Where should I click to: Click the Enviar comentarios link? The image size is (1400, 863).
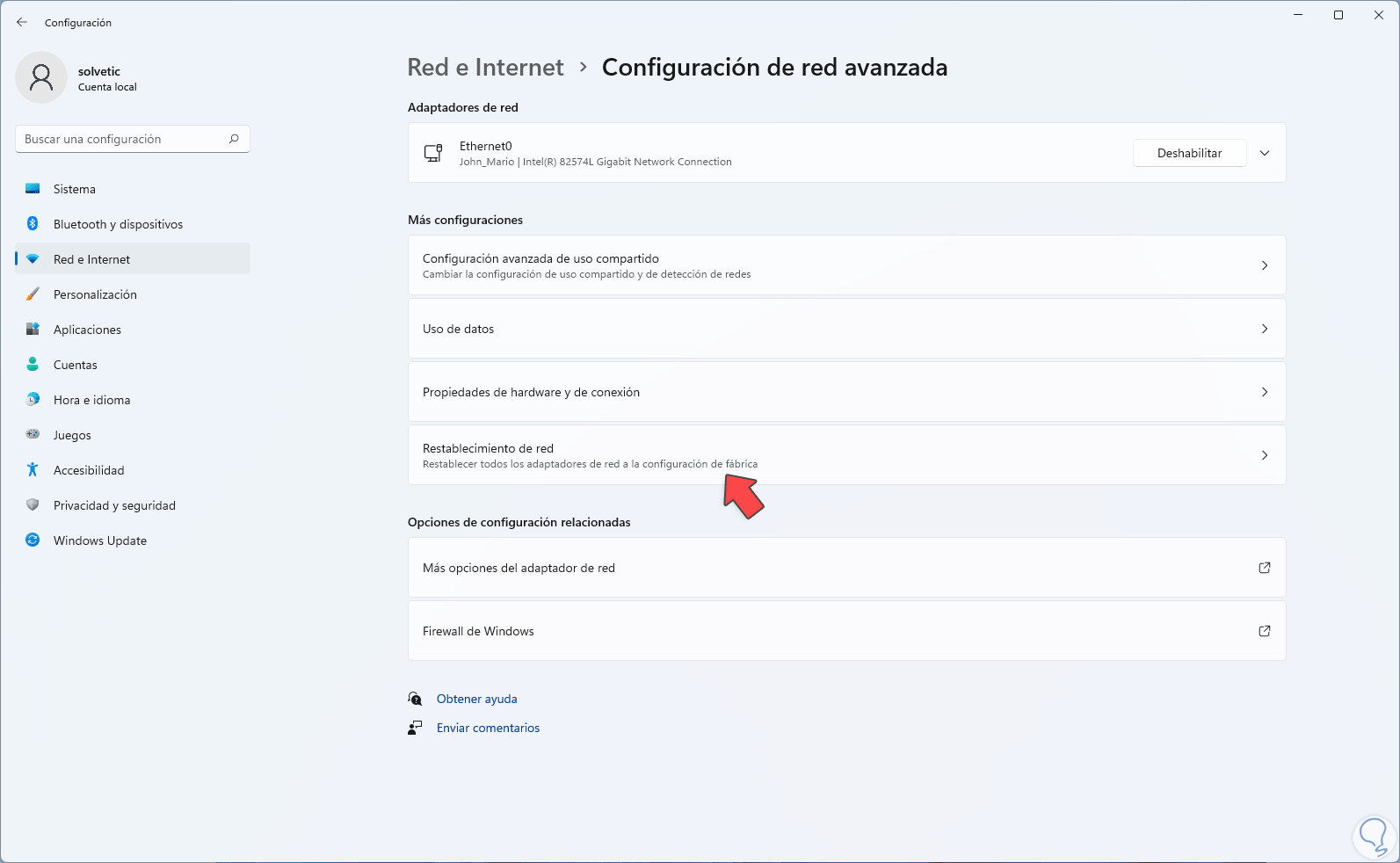pyautogui.click(x=488, y=728)
